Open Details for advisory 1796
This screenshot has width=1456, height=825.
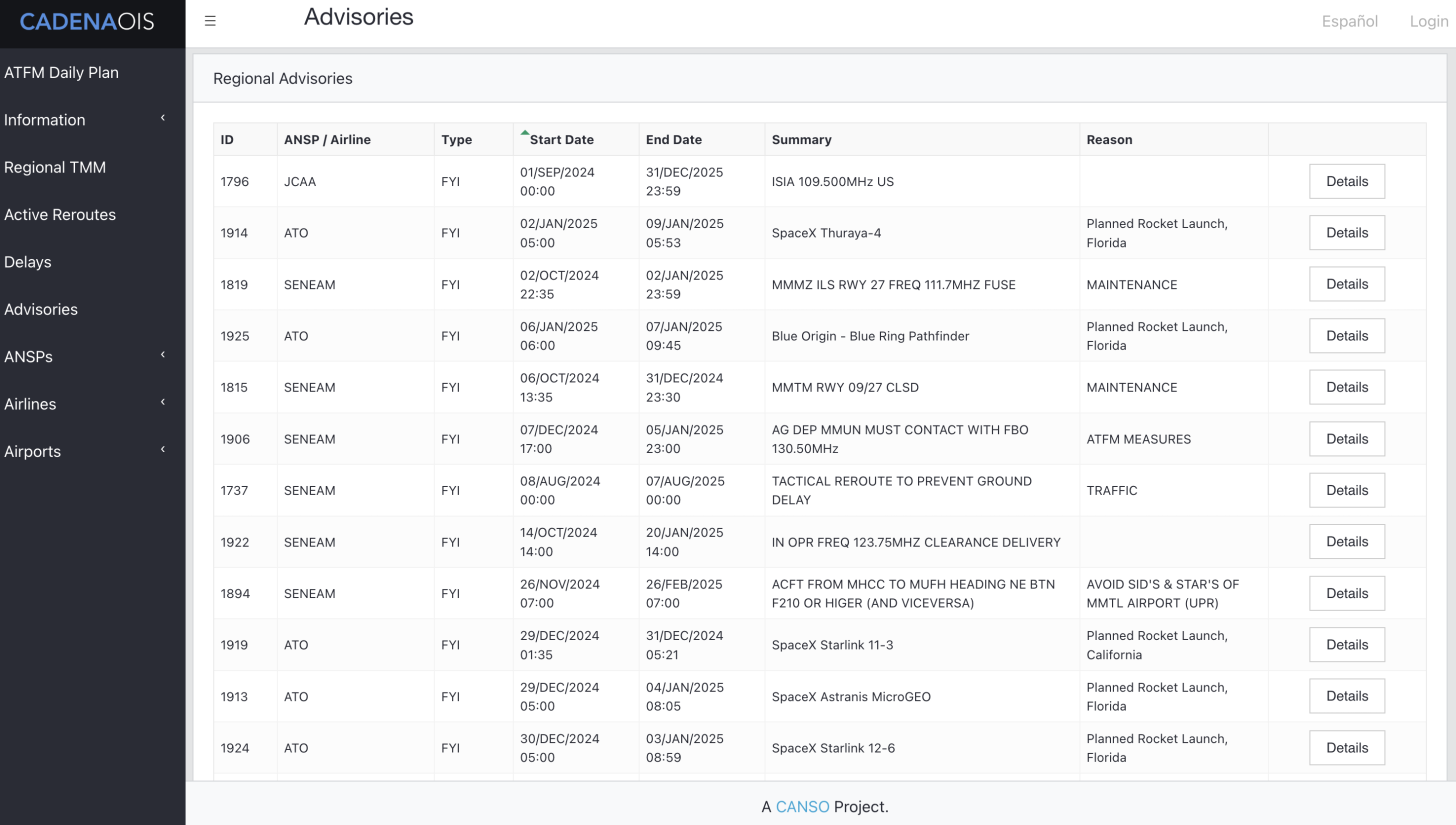[1347, 182]
